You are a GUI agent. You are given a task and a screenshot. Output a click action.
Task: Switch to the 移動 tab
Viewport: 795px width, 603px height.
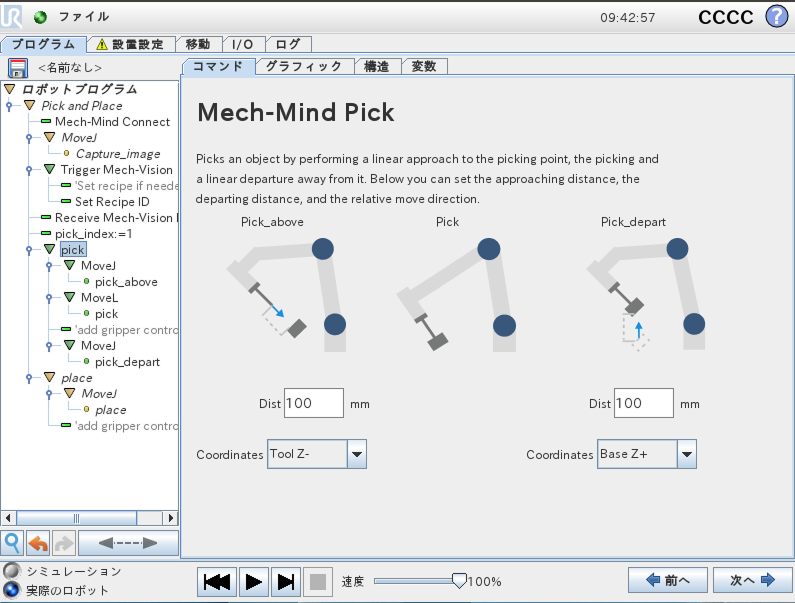[198, 45]
